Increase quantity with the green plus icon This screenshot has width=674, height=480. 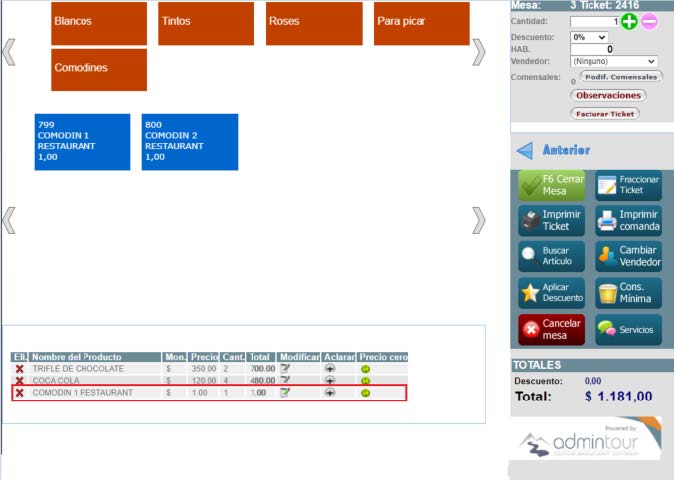[629, 21]
